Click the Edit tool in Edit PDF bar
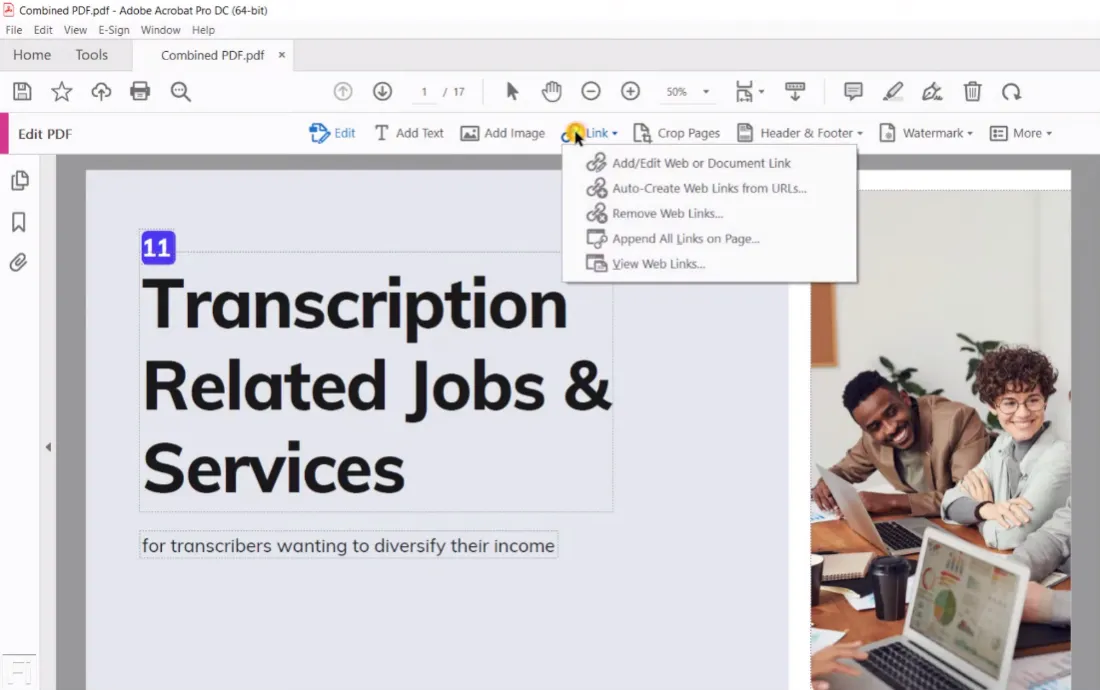Image resolution: width=1100 pixels, height=690 pixels. (333, 133)
